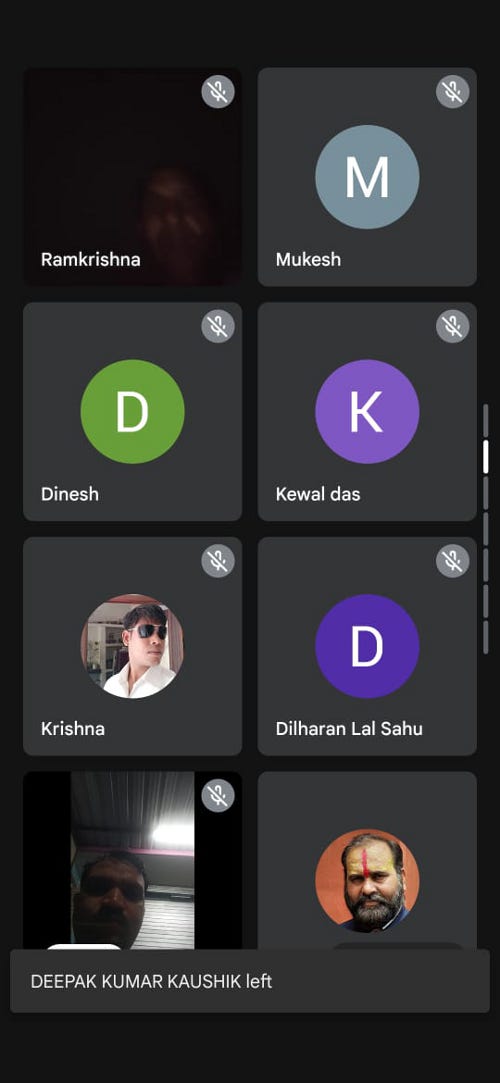Dismiss the DEEPAK KUMAR KAUSHIK left notification
The image size is (500, 1083).
[x=250, y=981]
